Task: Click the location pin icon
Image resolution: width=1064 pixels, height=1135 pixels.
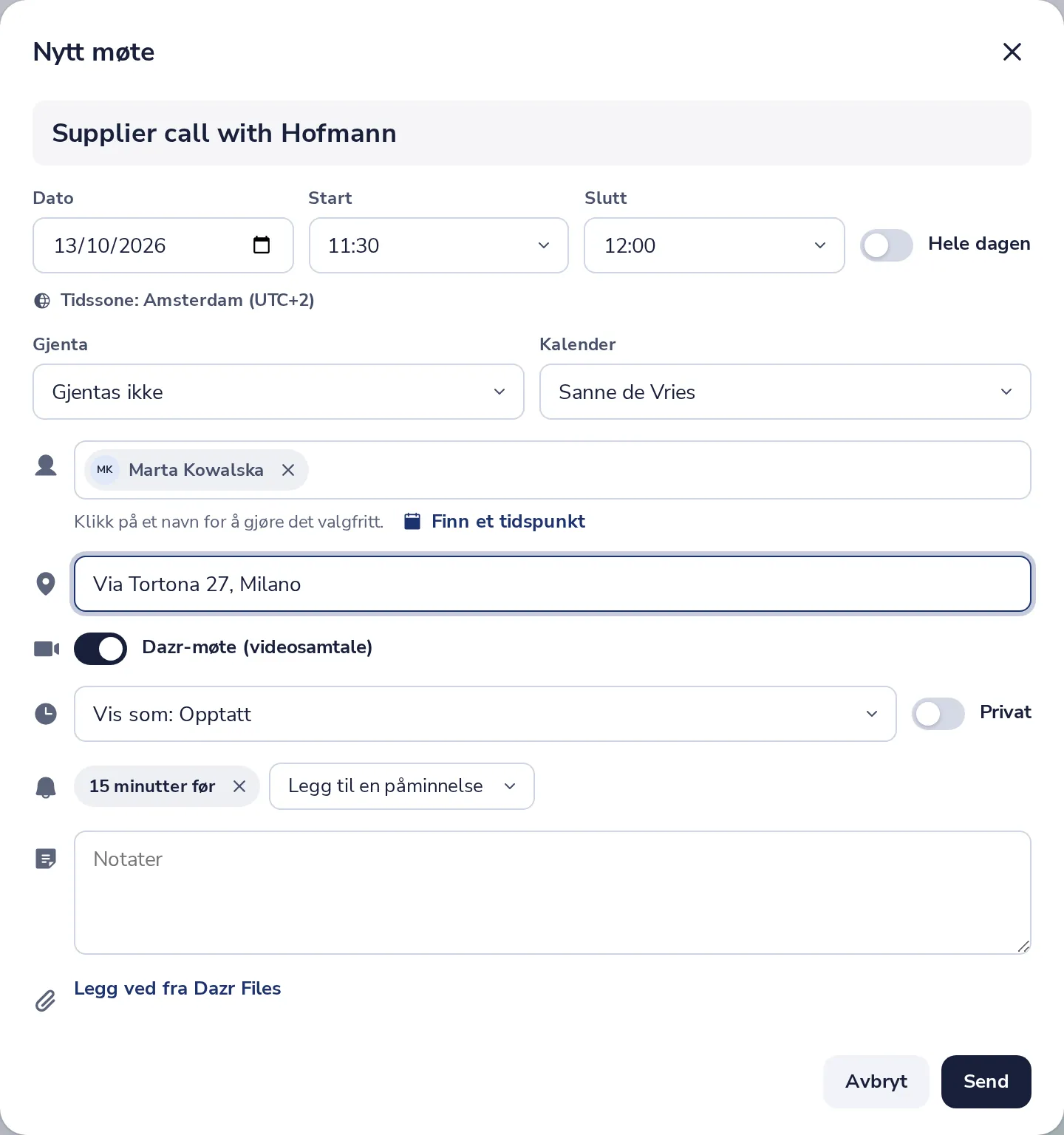Action: 46,584
